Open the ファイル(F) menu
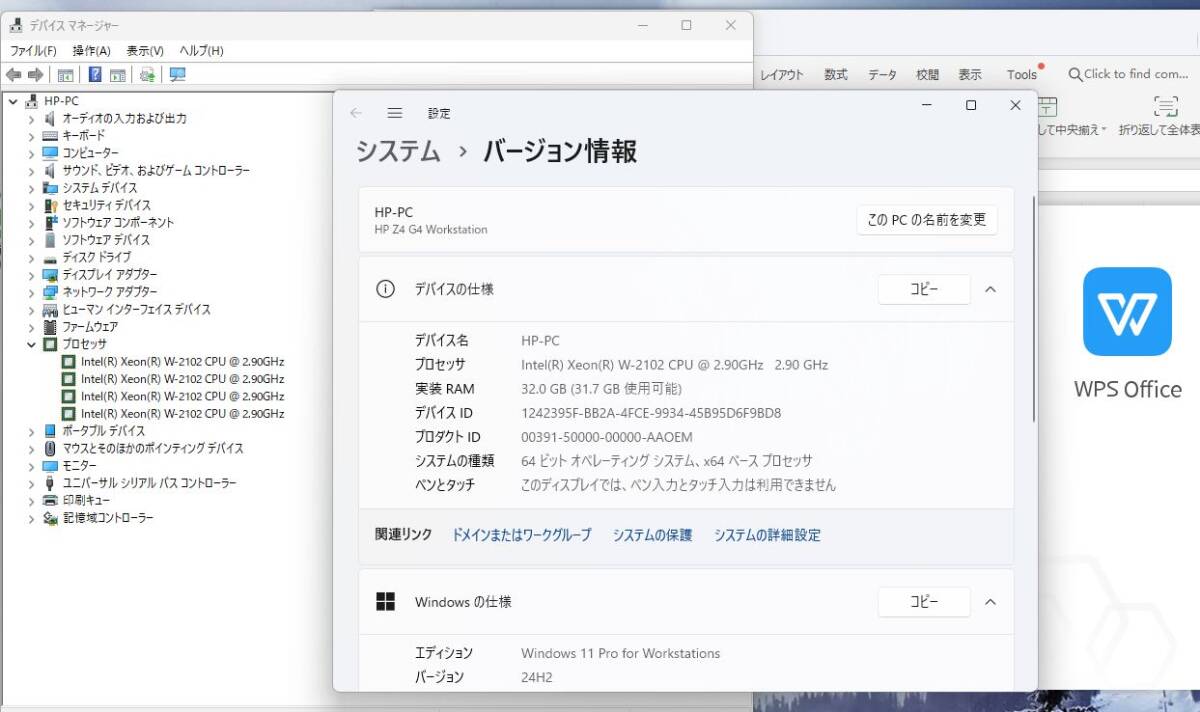The image size is (1200, 712). pos(34,51)
